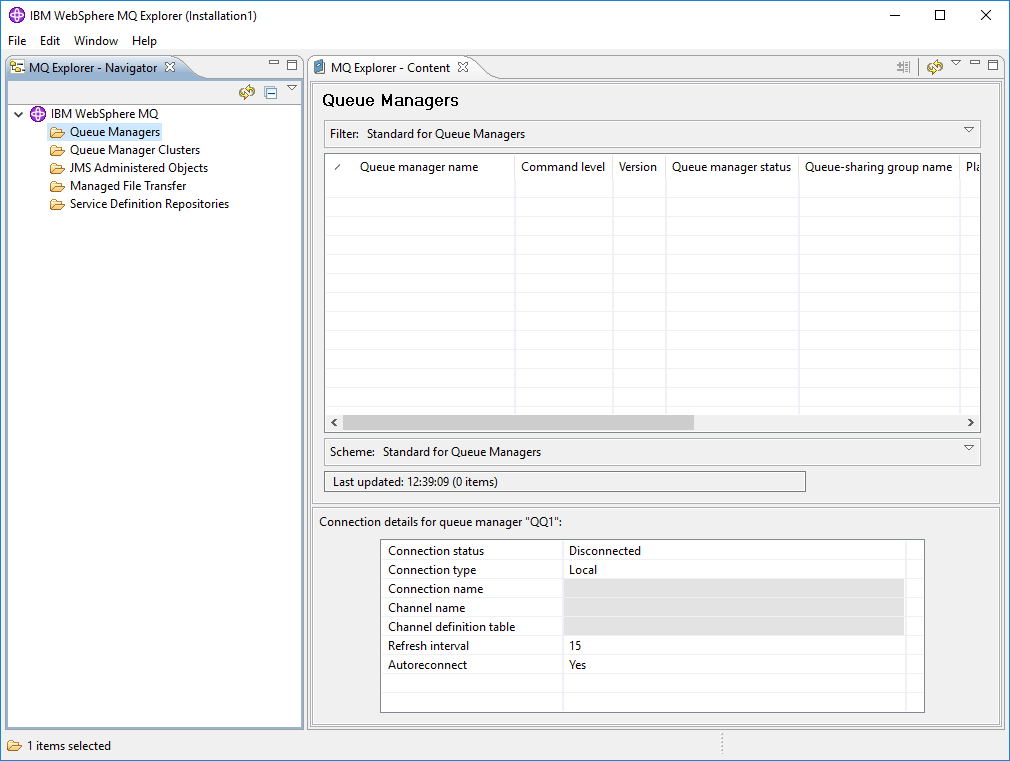
Task: Open the Scheme dropdown arrow
Action: [968, 448]
